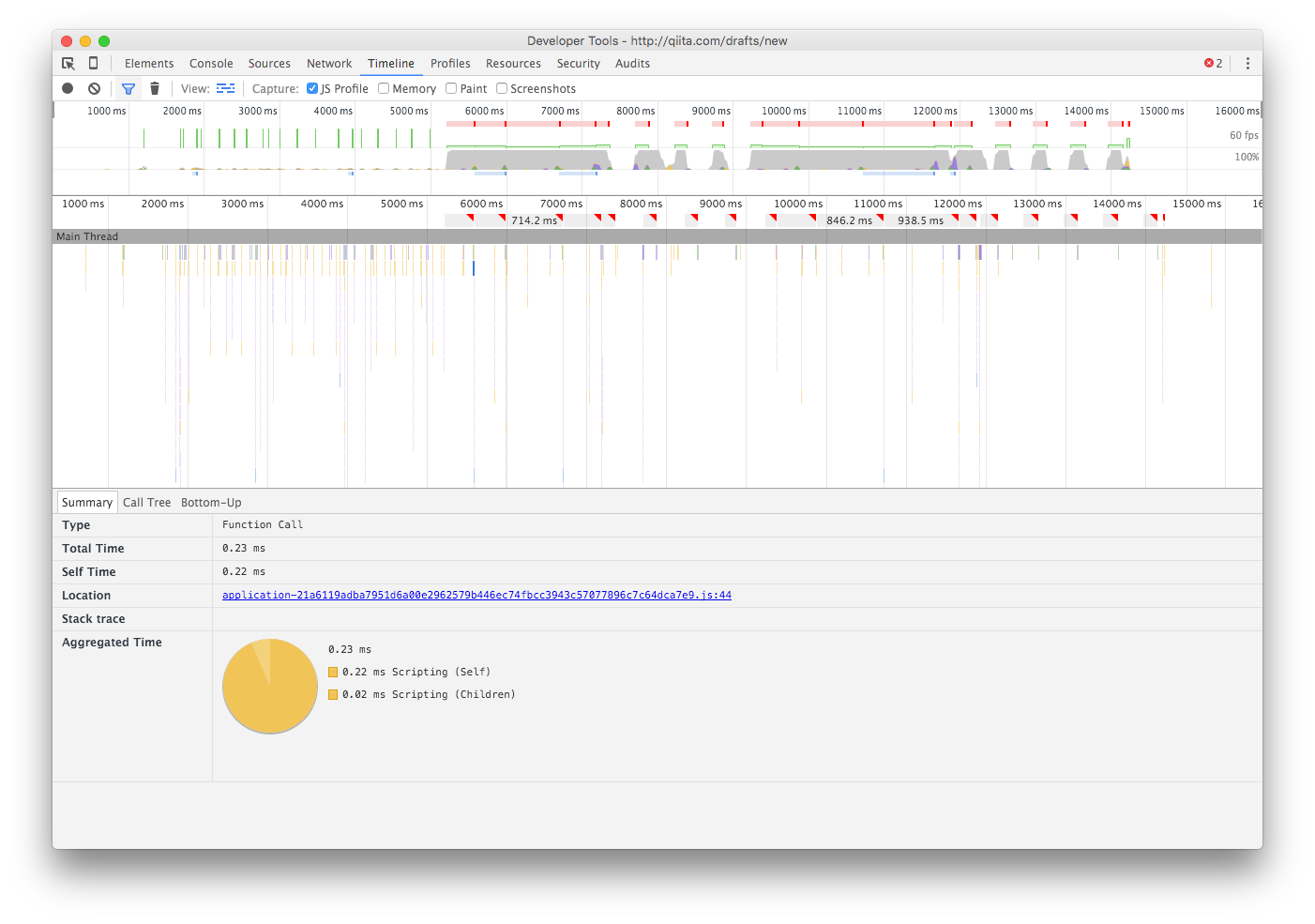Click the yellow Scripting Self color swatch
1315x924 pixels.
coord(333,672)
